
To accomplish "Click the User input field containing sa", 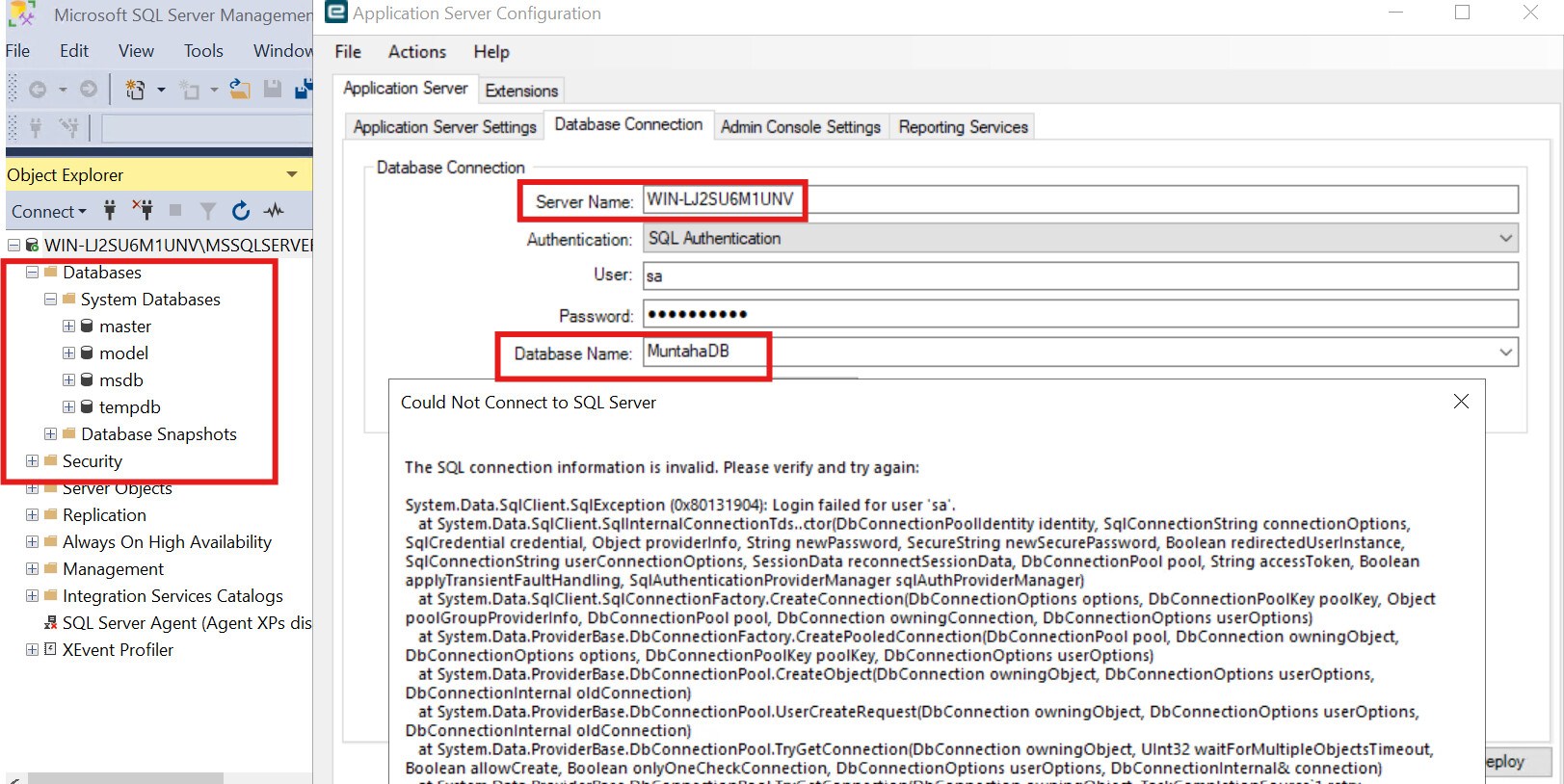I will (x=1080, y=276).
